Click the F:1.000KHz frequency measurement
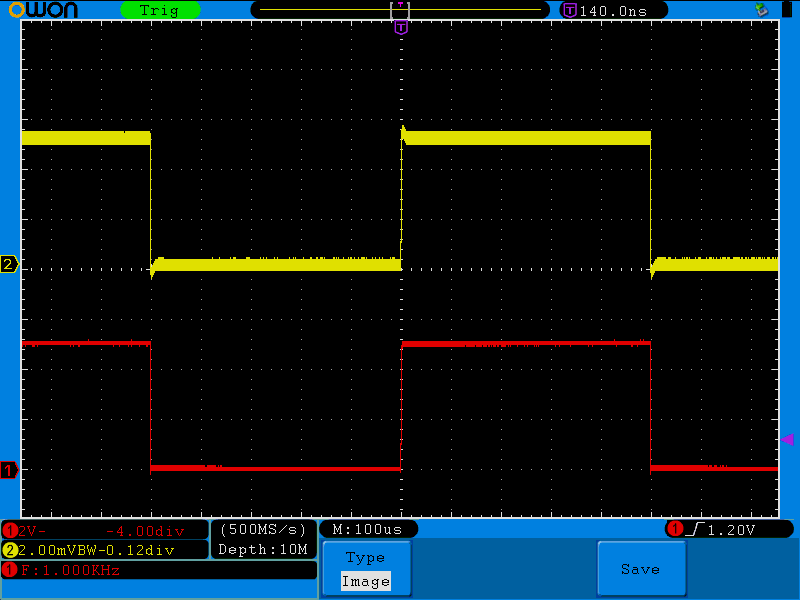800x600 pixels. click(x=70, y=570)
